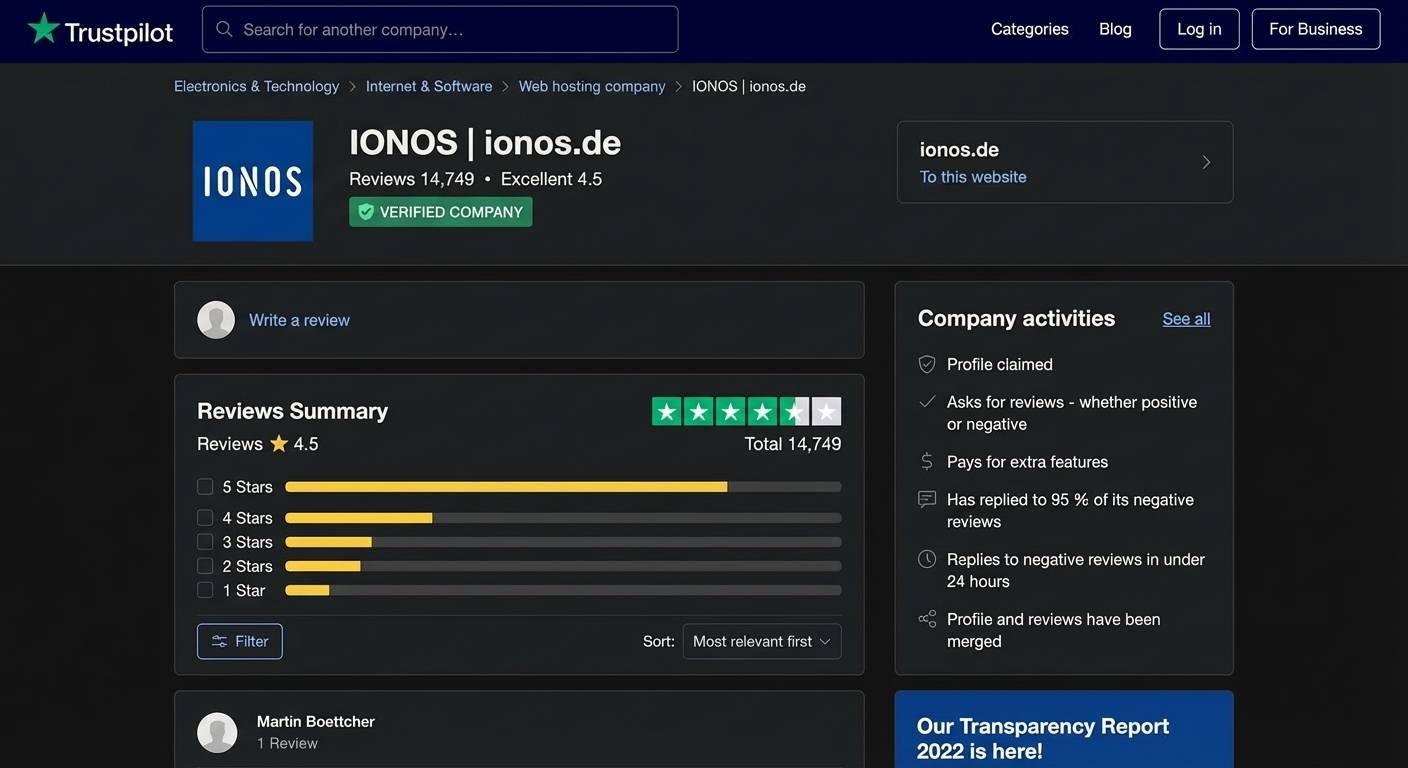
Task: Check the 5 Stars filter checkbox
Action: tap(205, 486)
